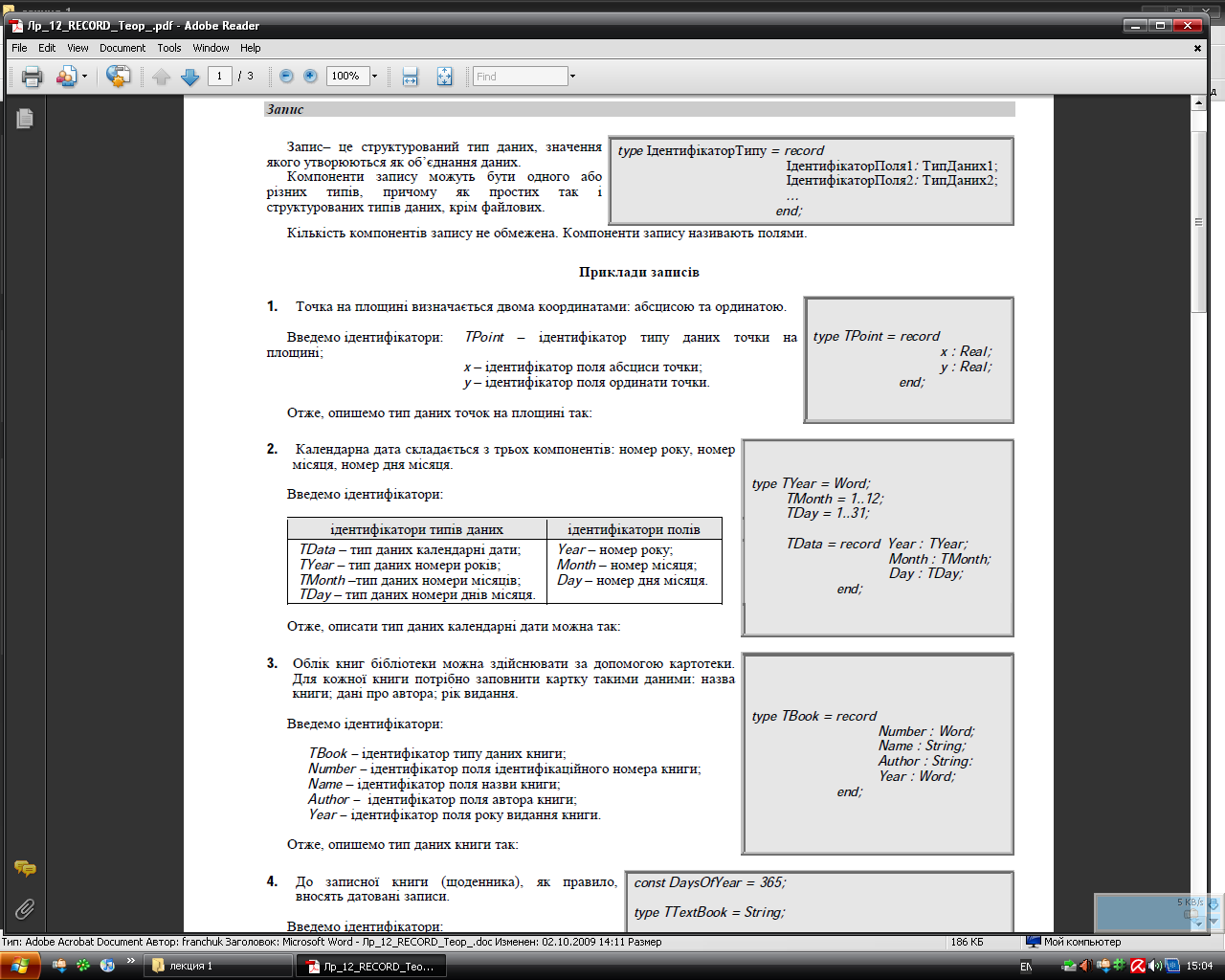The width and height of the screenshot is (1225, 980).
Task: Open the Tools menu
Action: coord(169,48)
